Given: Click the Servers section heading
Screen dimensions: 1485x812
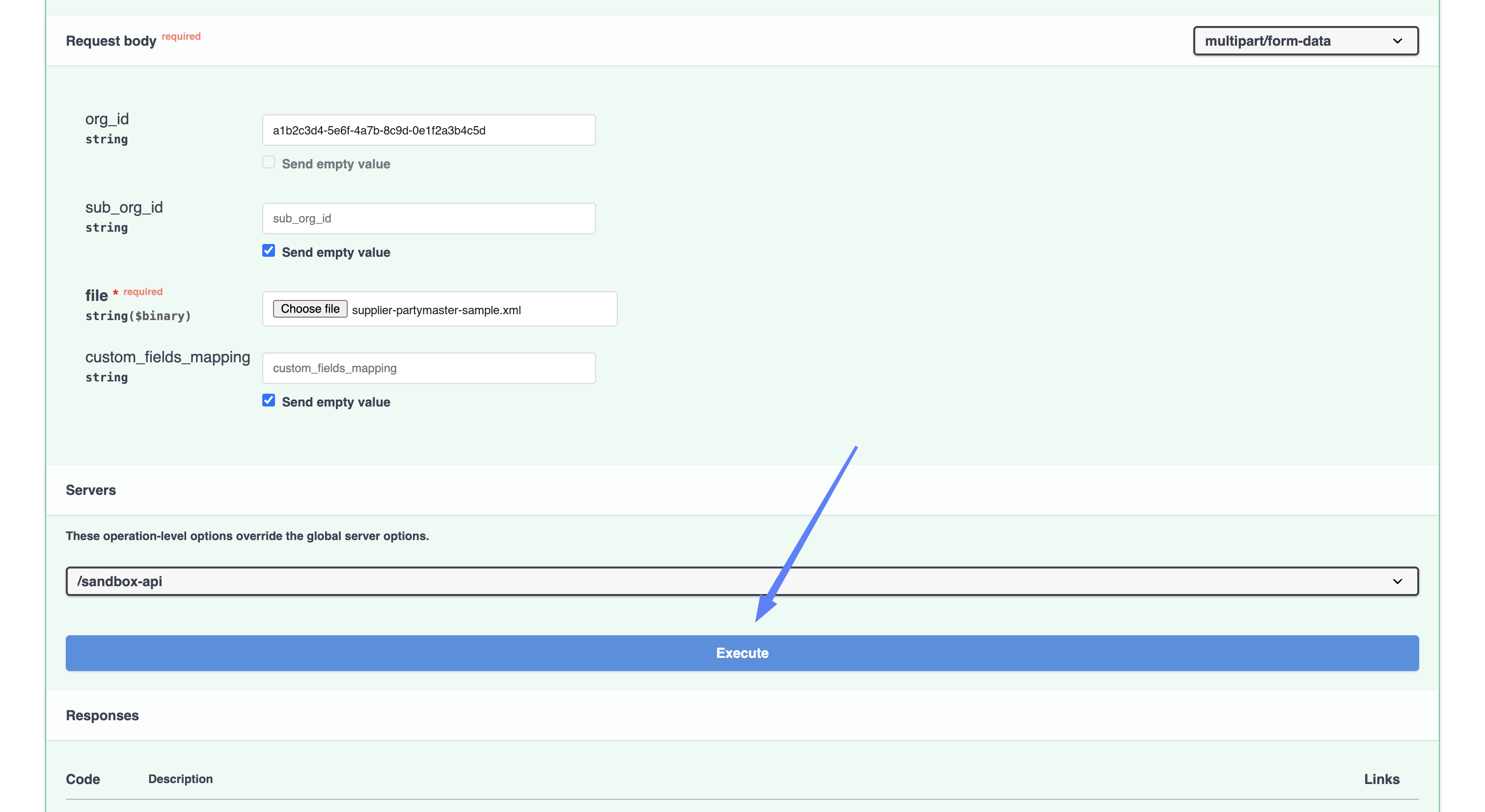Looking at the screenshot, I should pyautogui.click(x=90, y=490).
